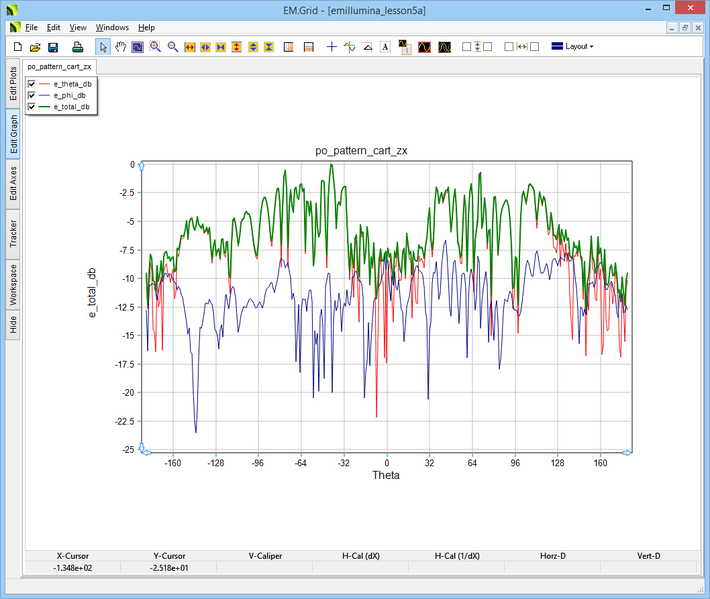The height and width of the screenshot is (599, 710).
Task: Open the View menu
Action: coord(78,27)
